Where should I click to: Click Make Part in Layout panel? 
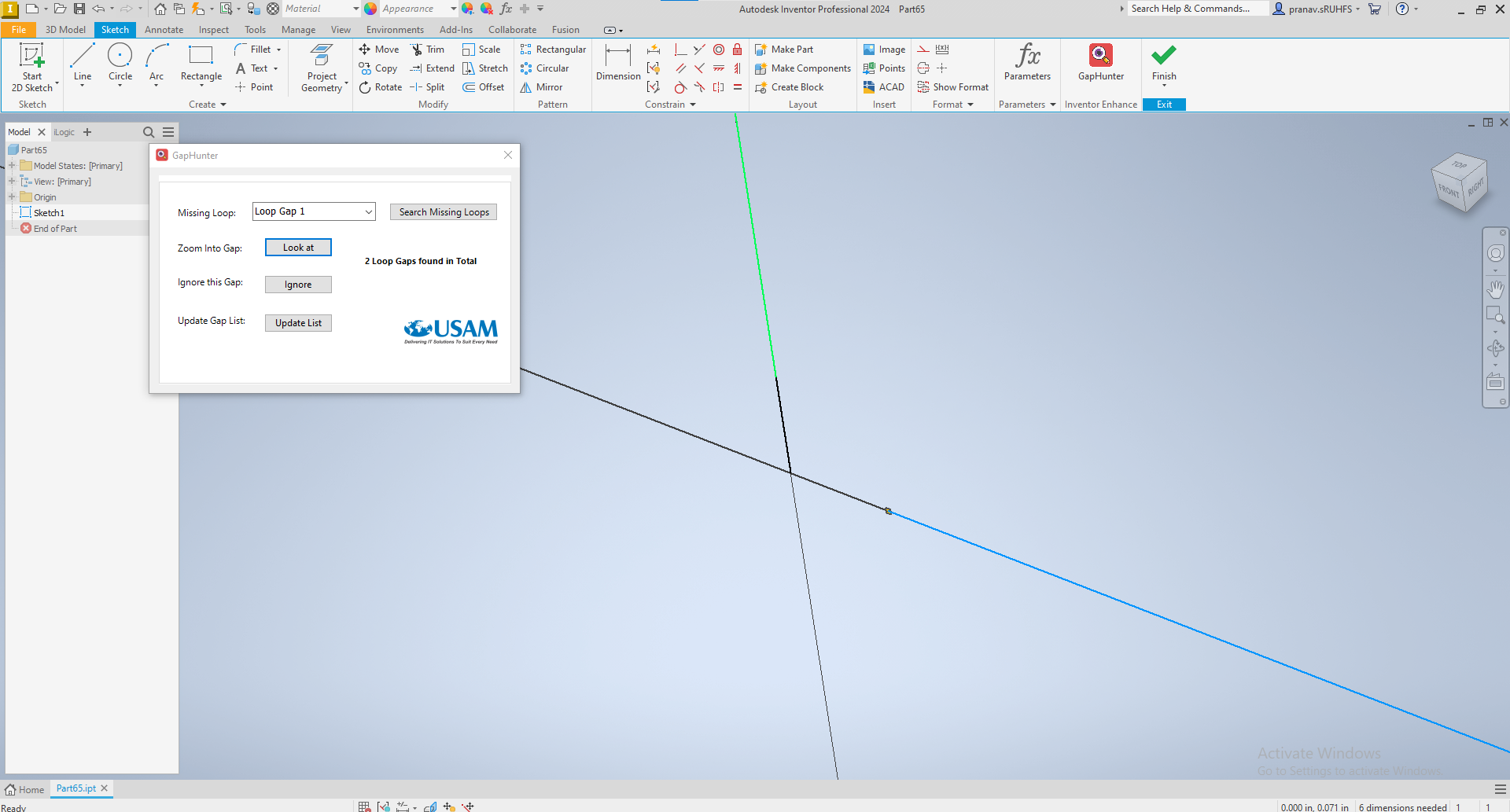tap(784, 50)
